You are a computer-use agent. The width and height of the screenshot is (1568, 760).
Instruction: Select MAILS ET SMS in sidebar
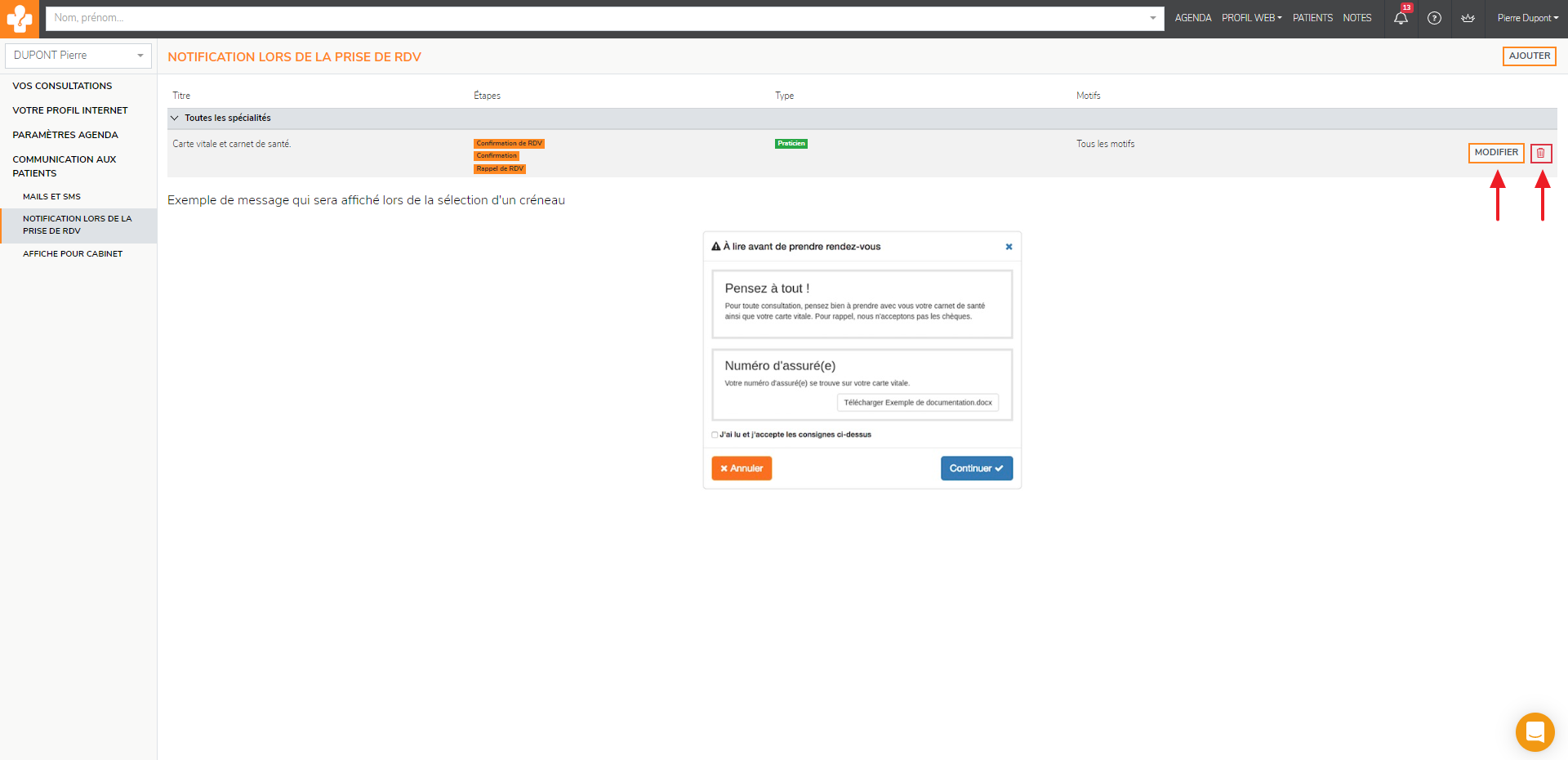click(51, 197)
